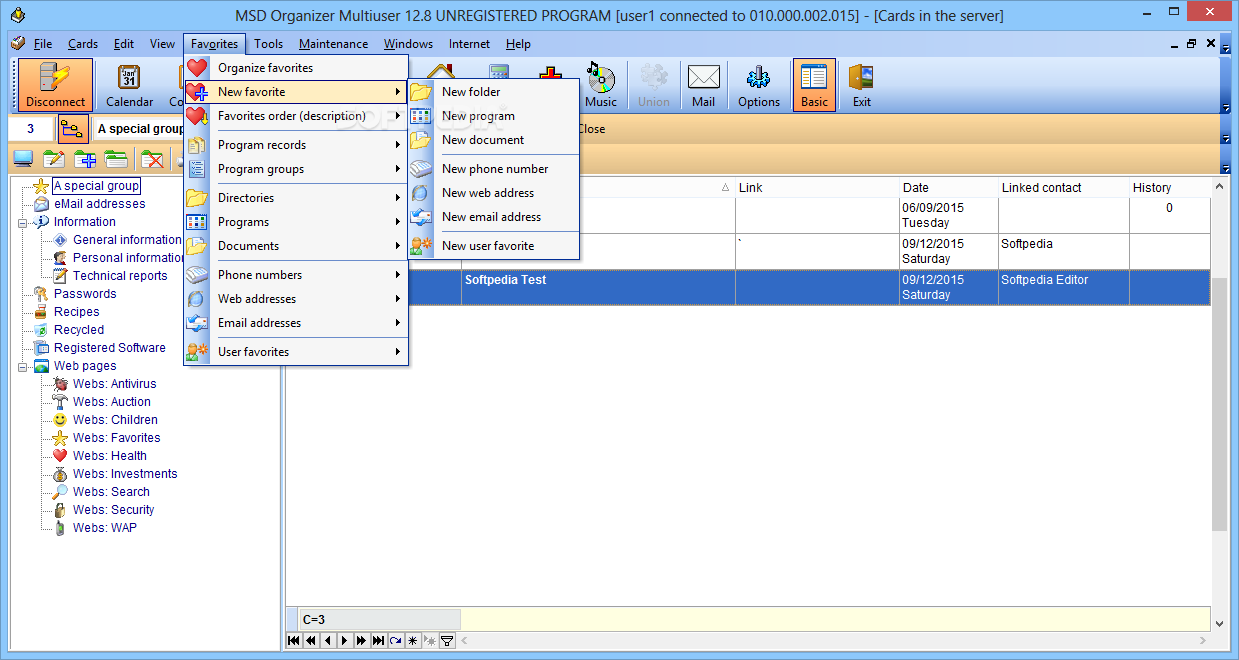Viewport: 1239px width, 660px height.
Task: Choose New program in the submenu
Action: [x=494, y=116]
